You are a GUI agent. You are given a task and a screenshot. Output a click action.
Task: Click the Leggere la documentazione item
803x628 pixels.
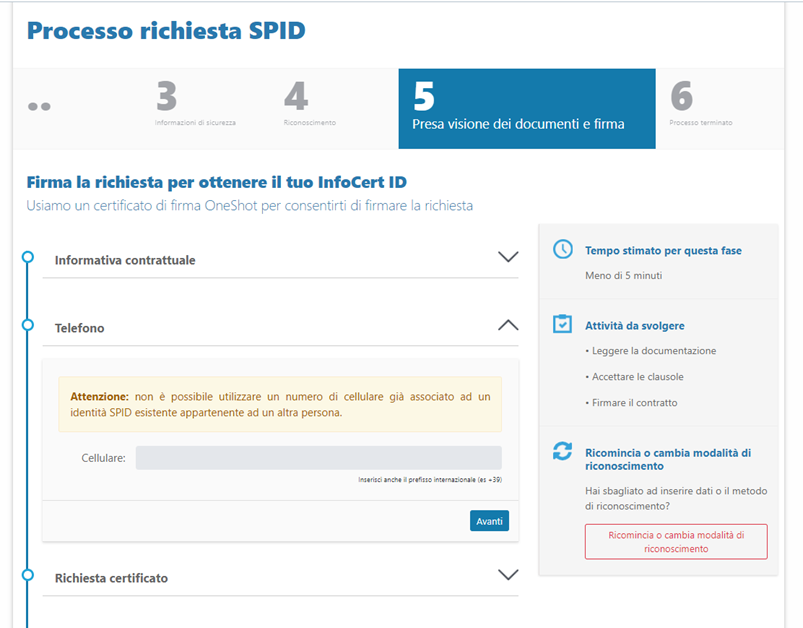(x=650, y=351)
